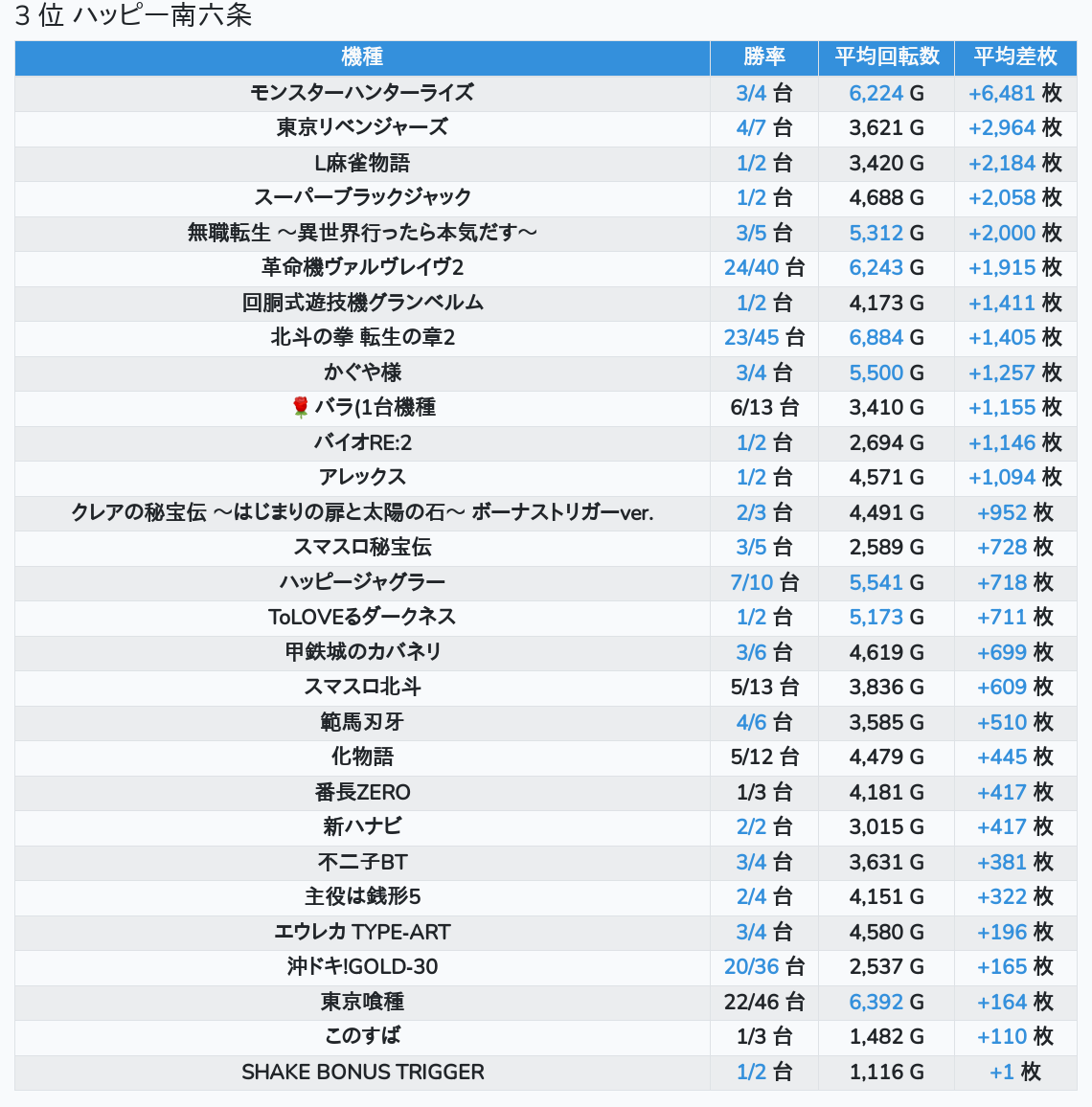Click the 24/40 win rate value
1092x1107 pixels.
tap(751, 267)
